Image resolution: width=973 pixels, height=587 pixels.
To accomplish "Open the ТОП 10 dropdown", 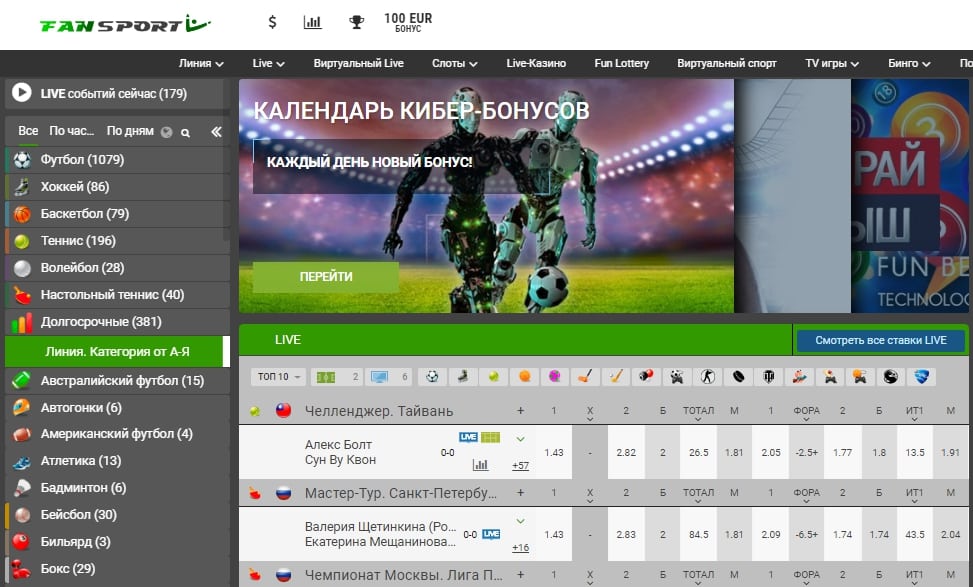I will coord(277,377).
